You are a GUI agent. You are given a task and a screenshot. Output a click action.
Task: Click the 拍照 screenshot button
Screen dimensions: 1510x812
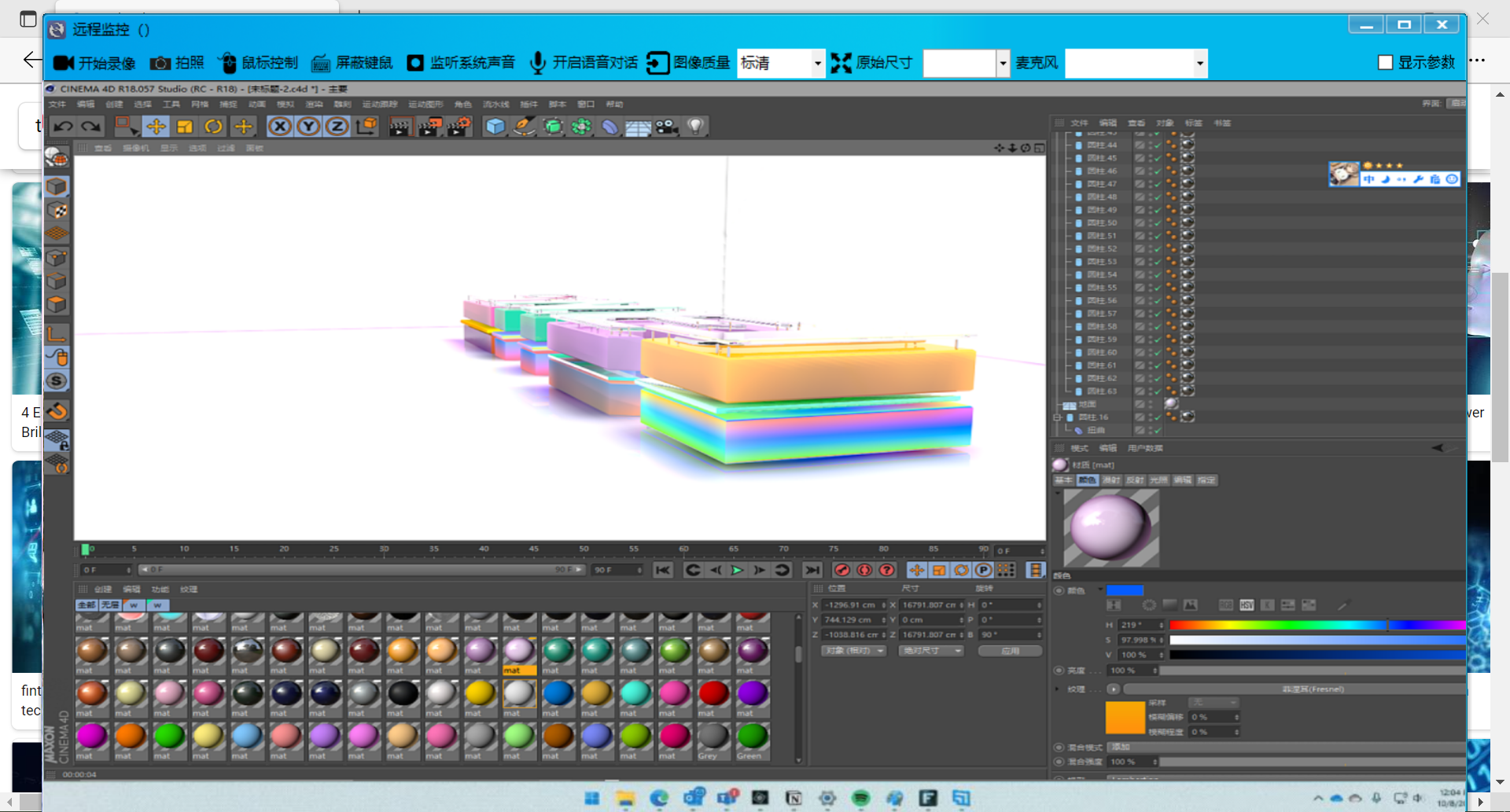[177, 63]
